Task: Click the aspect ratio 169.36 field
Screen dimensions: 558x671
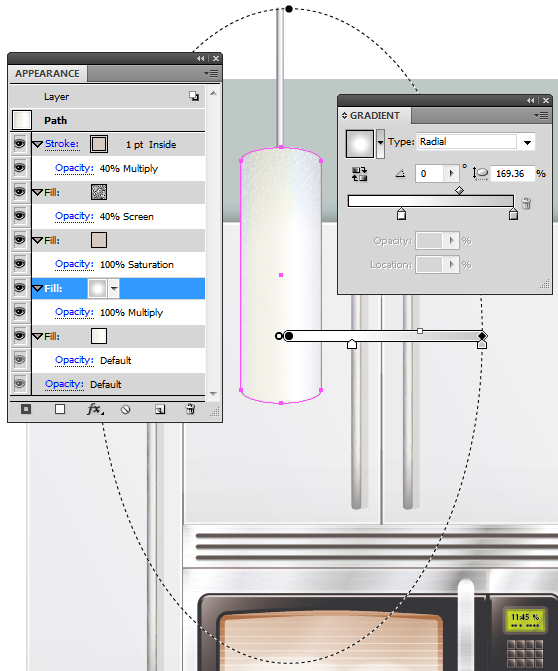Action: [512, 173]
